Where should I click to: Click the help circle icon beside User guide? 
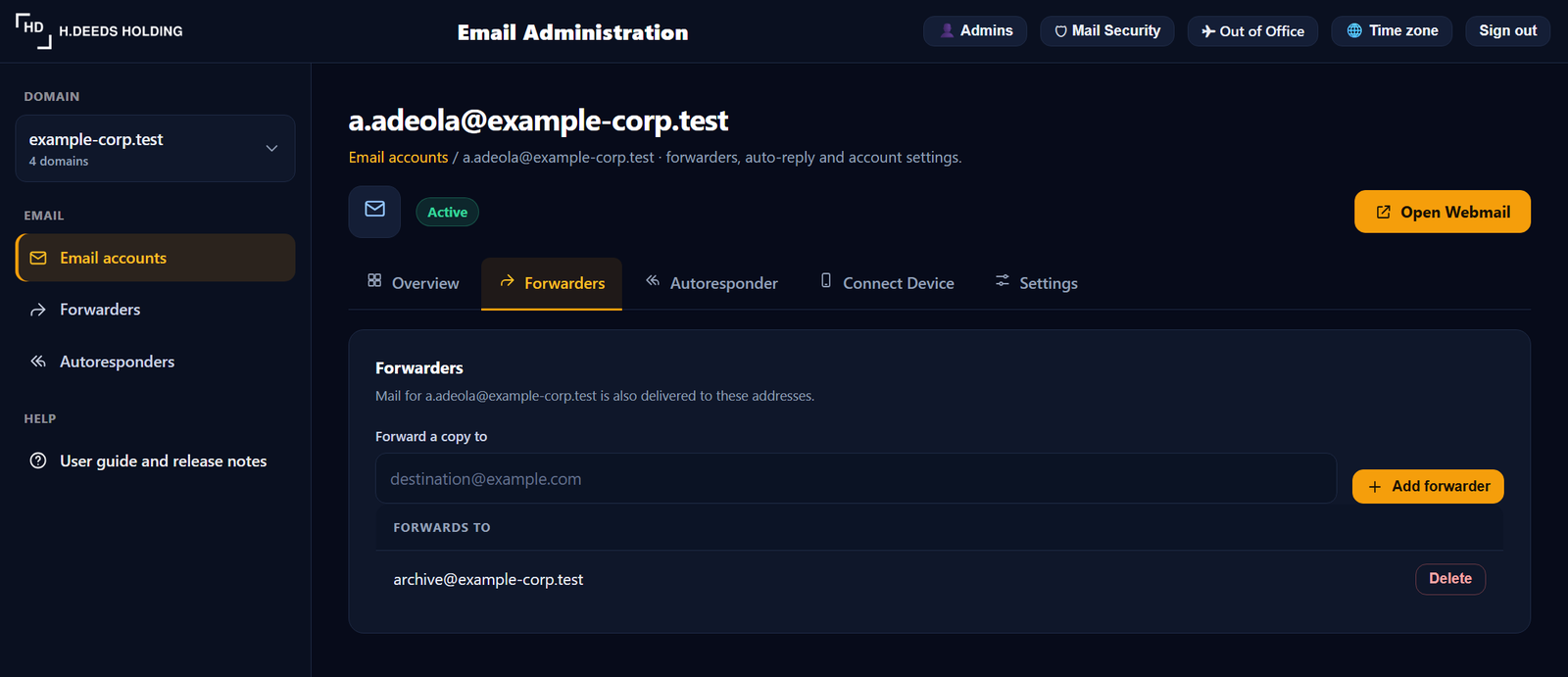point(38,460)
